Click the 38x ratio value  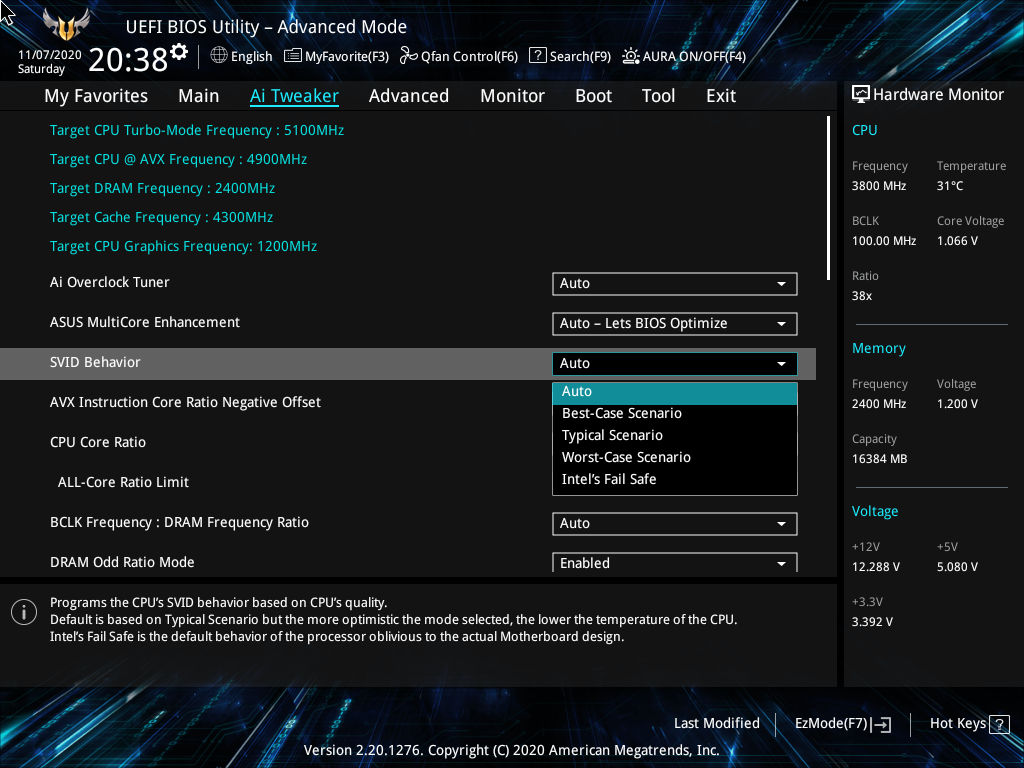[x=862, y=296]
